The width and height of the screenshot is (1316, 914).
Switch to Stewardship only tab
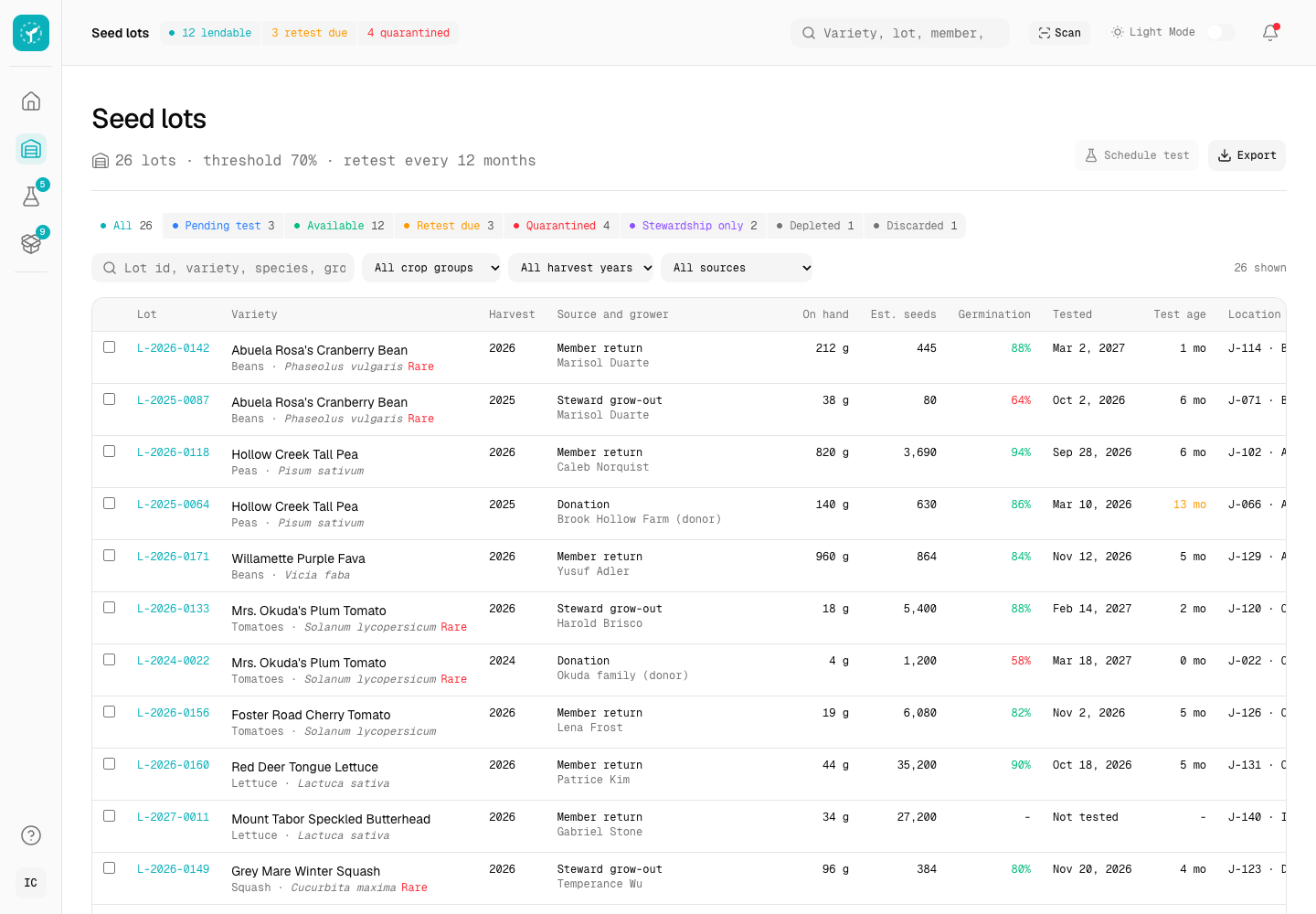tap(694, 226)
